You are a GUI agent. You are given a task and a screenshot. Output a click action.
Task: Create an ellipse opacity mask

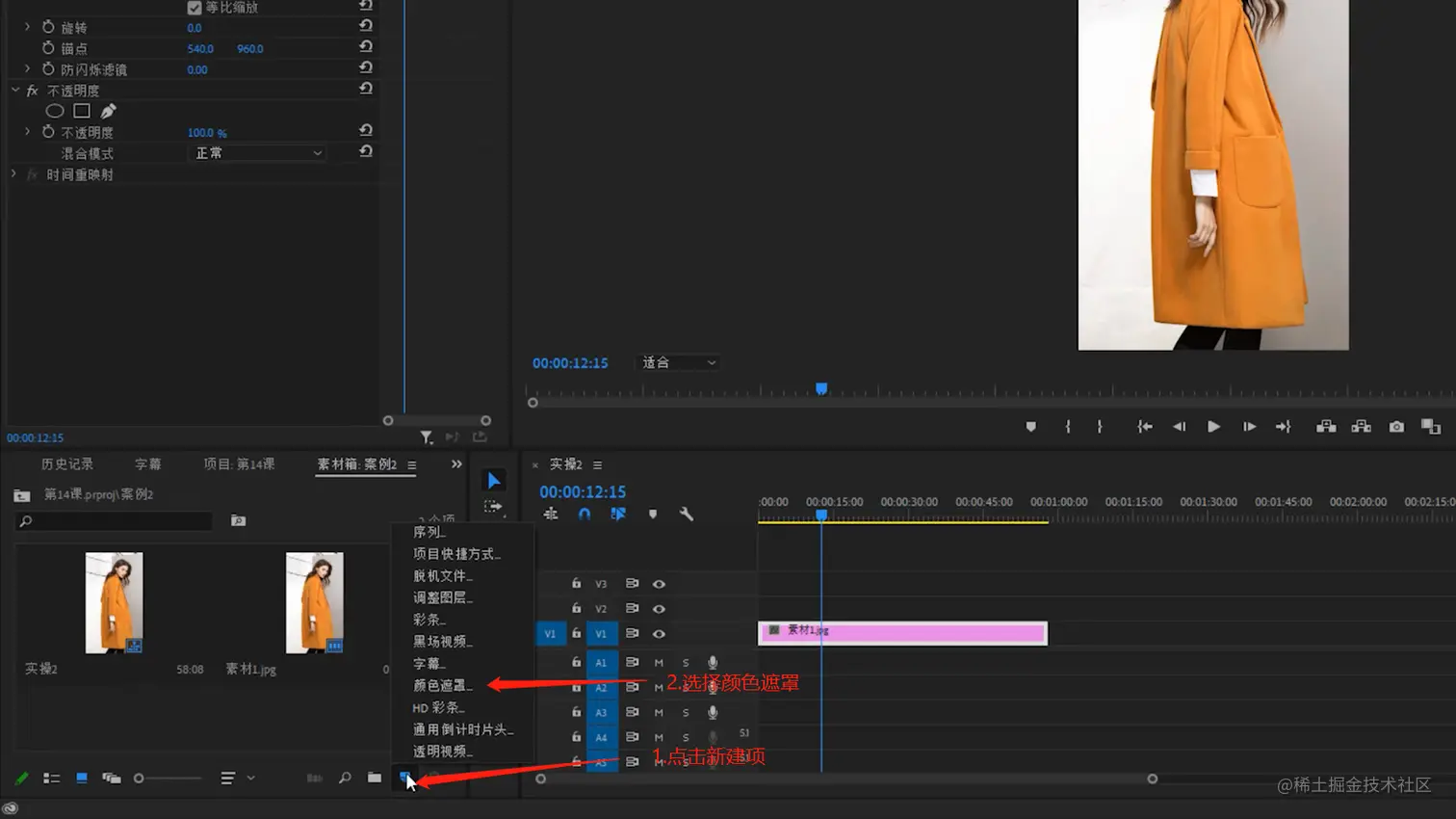click(x=55, y=111)
